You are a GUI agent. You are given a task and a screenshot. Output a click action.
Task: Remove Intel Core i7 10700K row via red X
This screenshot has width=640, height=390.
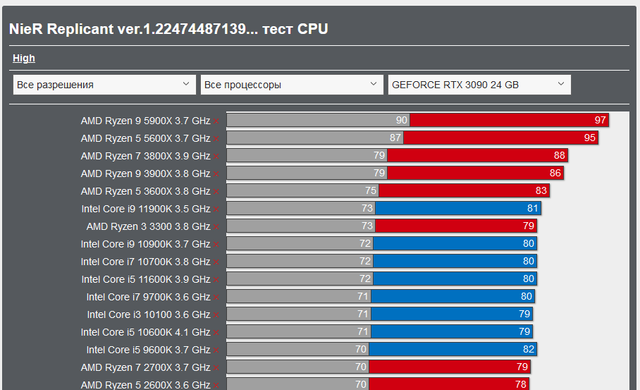click(216, 262)
